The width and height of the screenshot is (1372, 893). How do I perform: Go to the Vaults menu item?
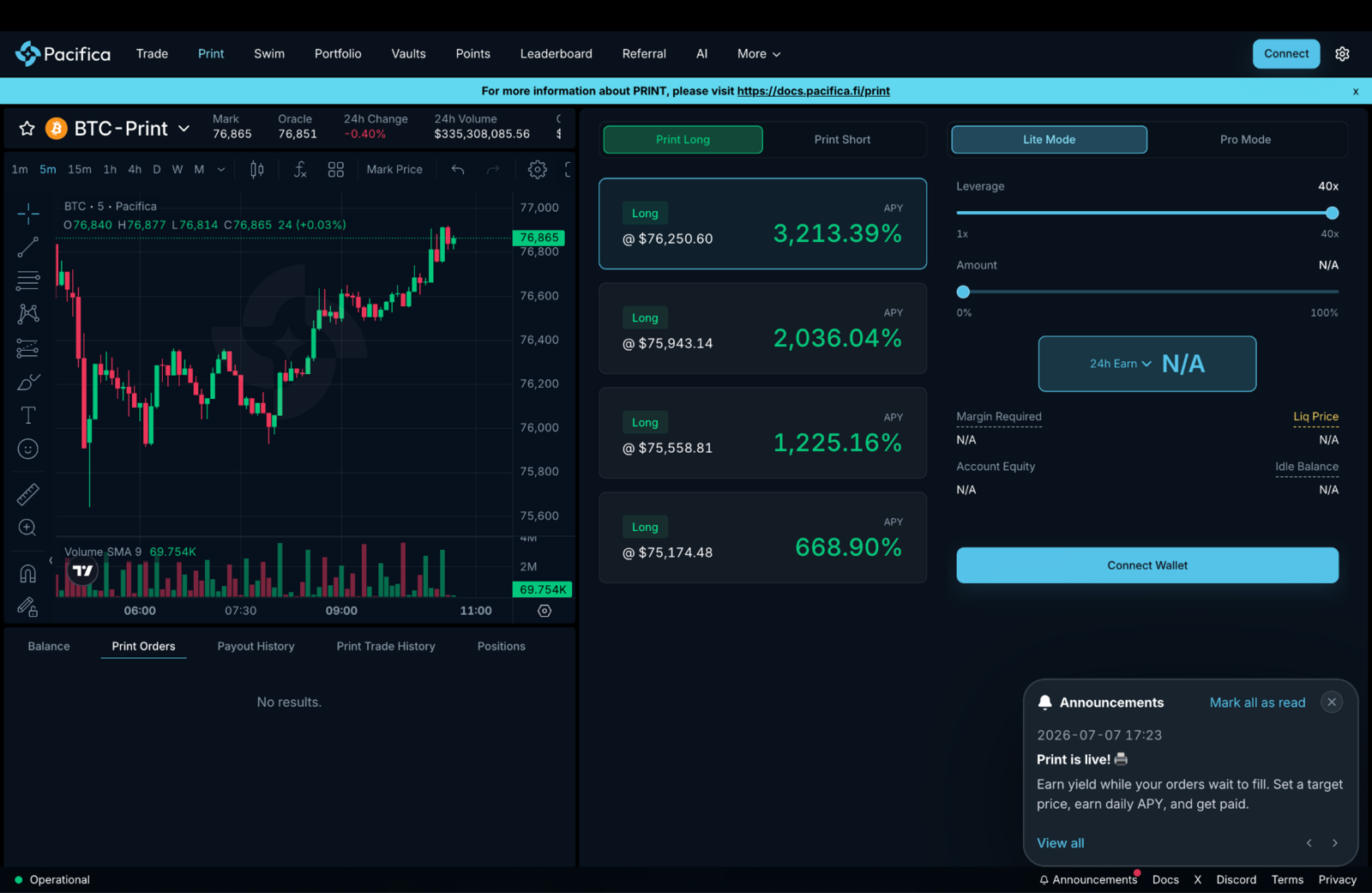408,54
